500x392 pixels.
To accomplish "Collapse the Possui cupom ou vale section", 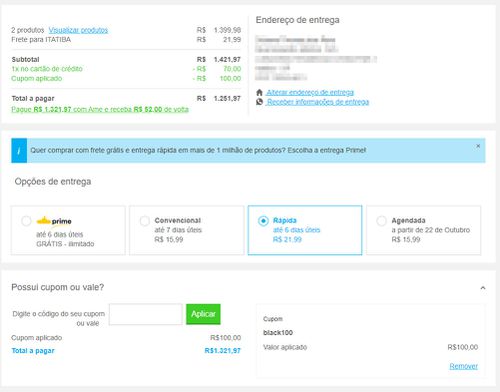I will pos(483,288).
